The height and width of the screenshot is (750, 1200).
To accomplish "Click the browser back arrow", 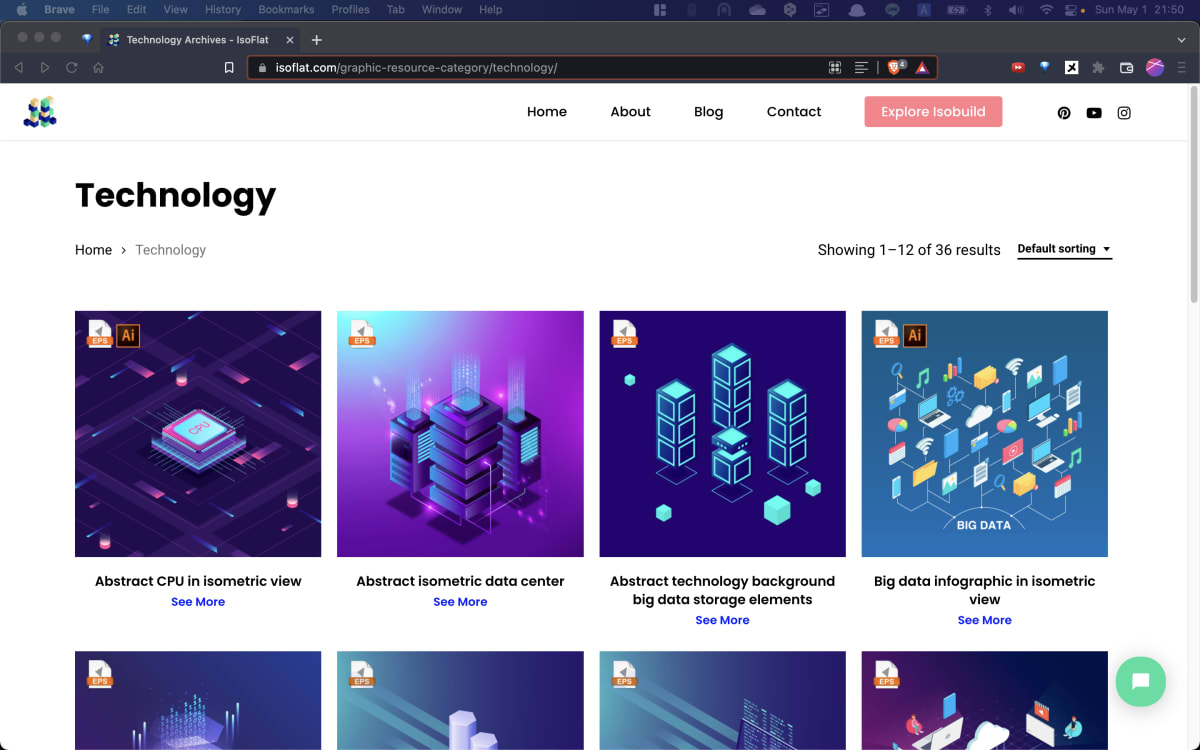I will 19,68.
